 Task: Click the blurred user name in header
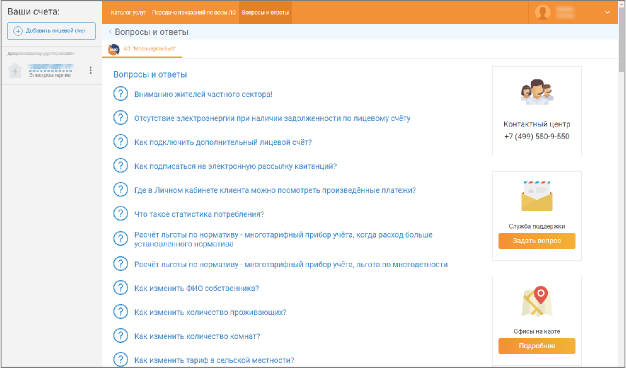pos(565,12)
